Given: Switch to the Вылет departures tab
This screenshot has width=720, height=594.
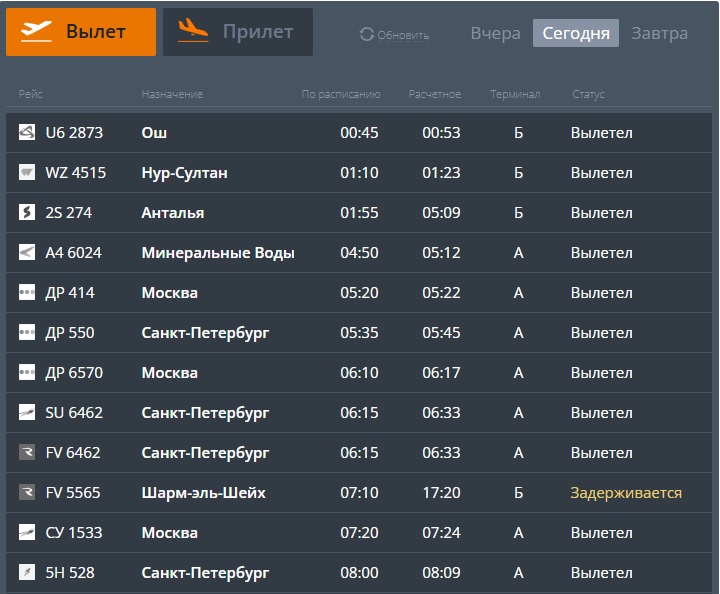Looking at the screenshot, I should pyautogui.click(x=81, y=32).
